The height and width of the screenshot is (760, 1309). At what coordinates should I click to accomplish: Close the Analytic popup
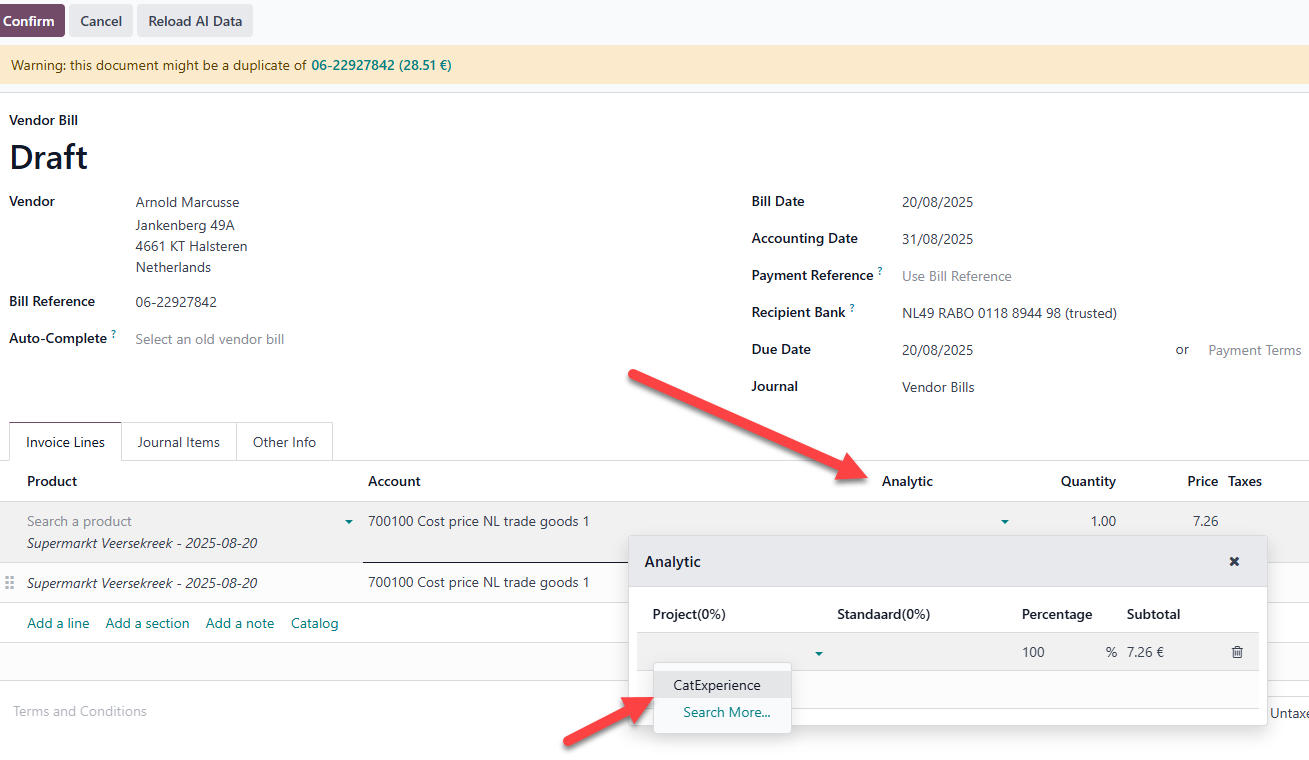tap(1234, 562)
